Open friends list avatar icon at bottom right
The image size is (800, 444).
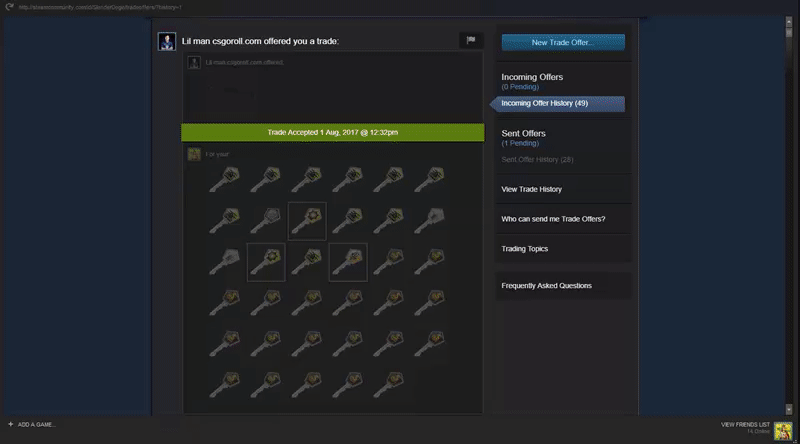(x=783, y=431)
